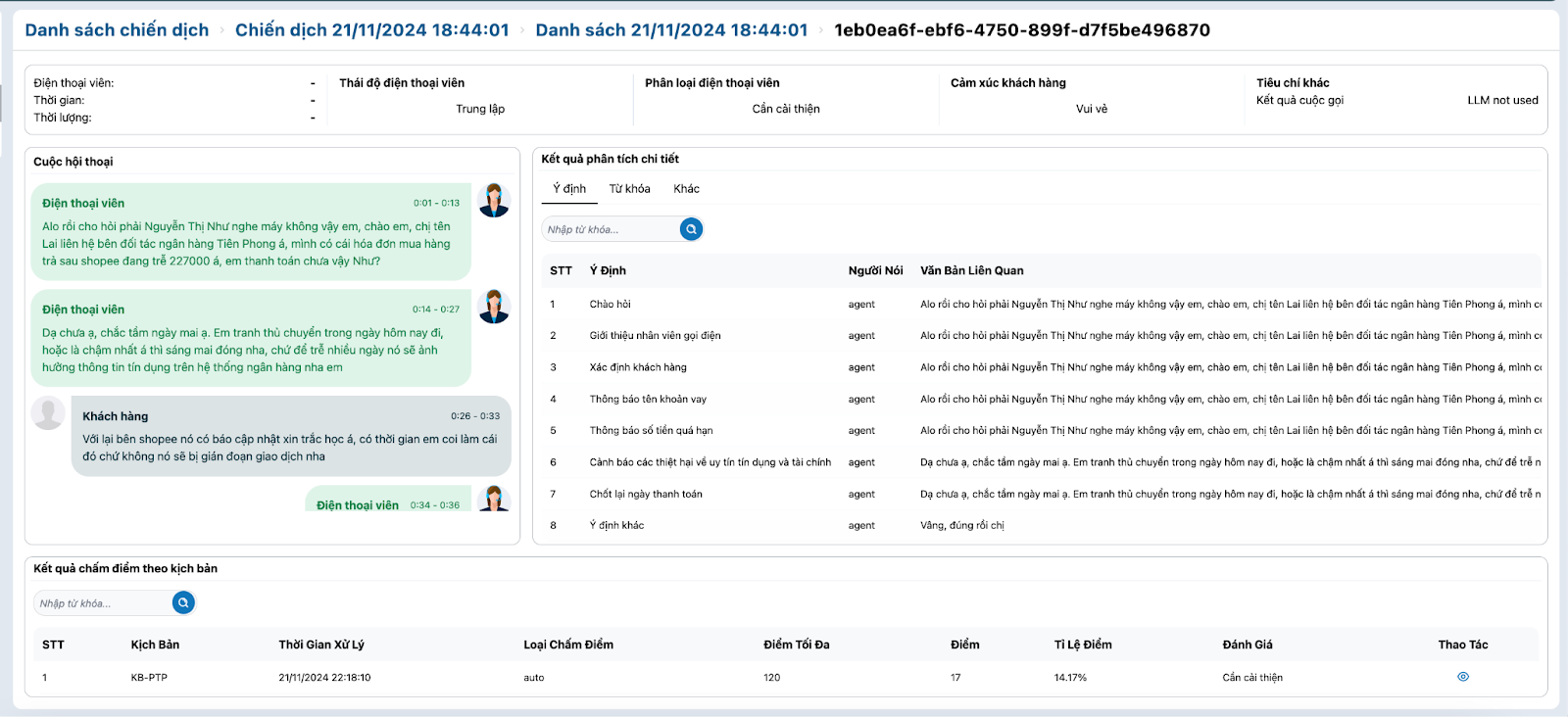
Task: Select intent row 'Thông báo số tiền quá hạn'
Action: pos(1042,430)
